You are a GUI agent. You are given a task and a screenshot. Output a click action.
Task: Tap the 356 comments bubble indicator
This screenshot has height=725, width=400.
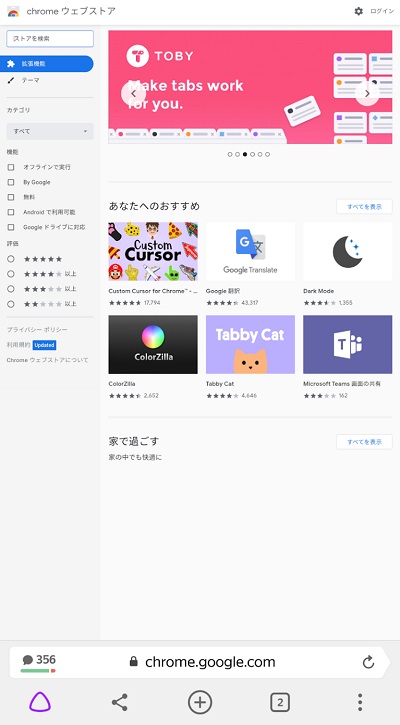point(39,663)
